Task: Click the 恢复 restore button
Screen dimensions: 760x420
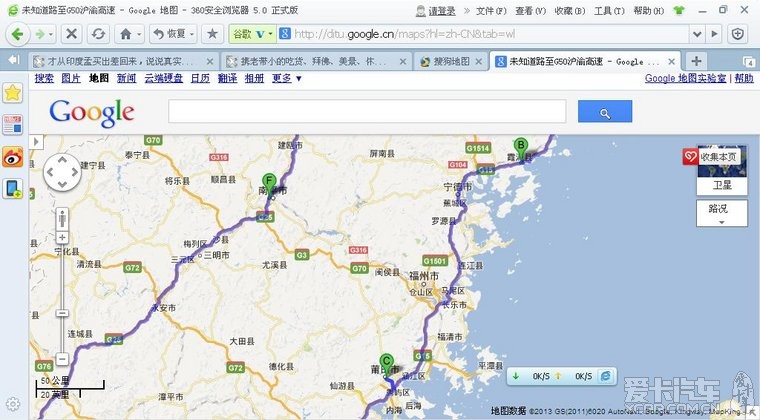Action: coord(173,34)
